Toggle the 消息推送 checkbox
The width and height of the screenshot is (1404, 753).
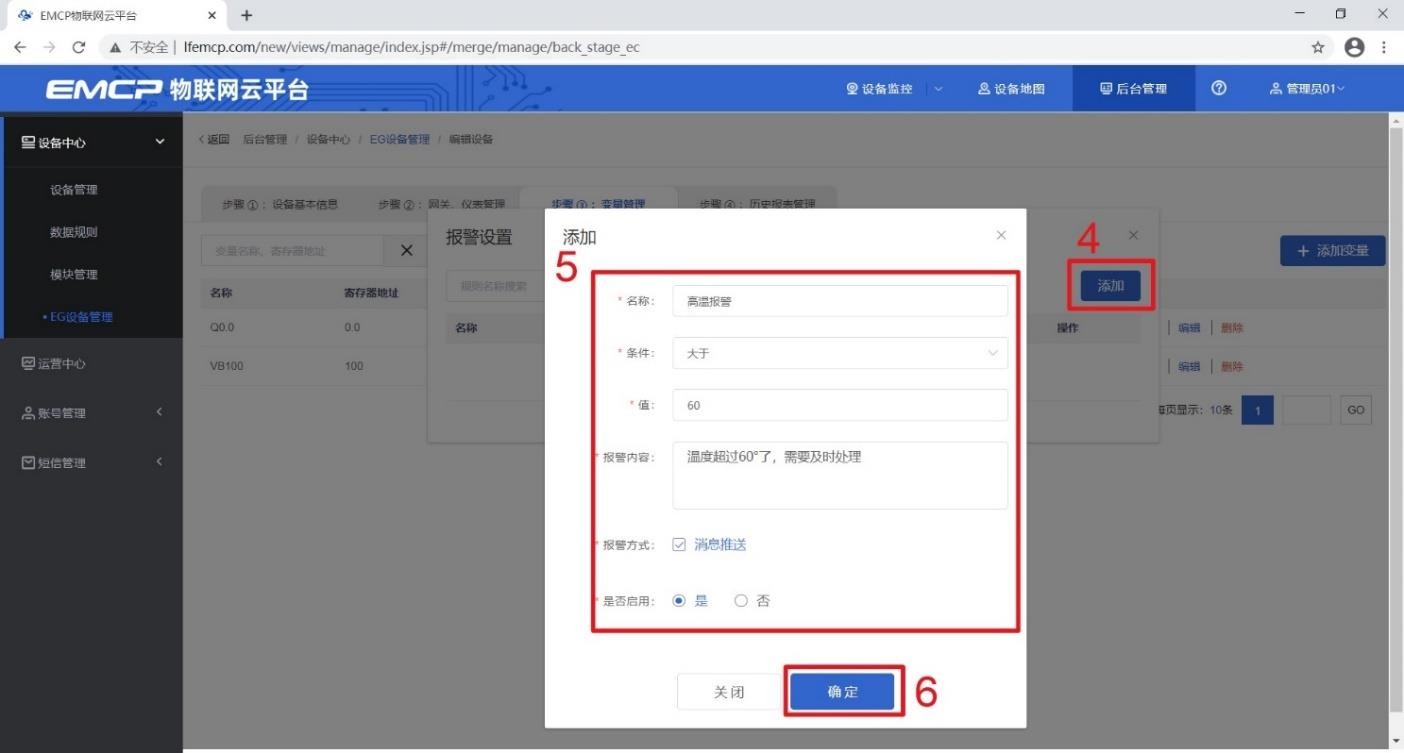(x=679, y=545)
